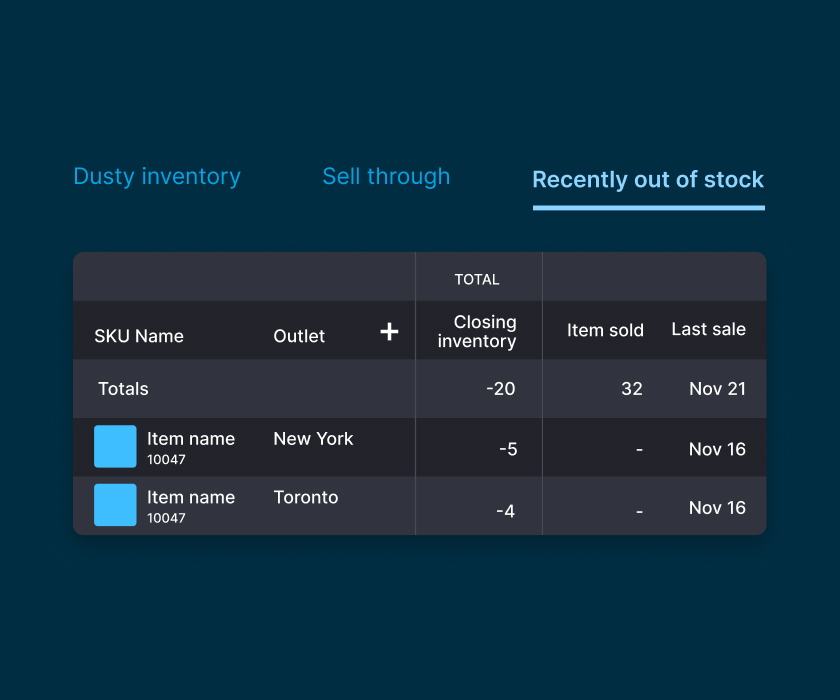Sort by the Closing inventory column header
The width and height of the screenshot is (840, 700).
[478, 331]
